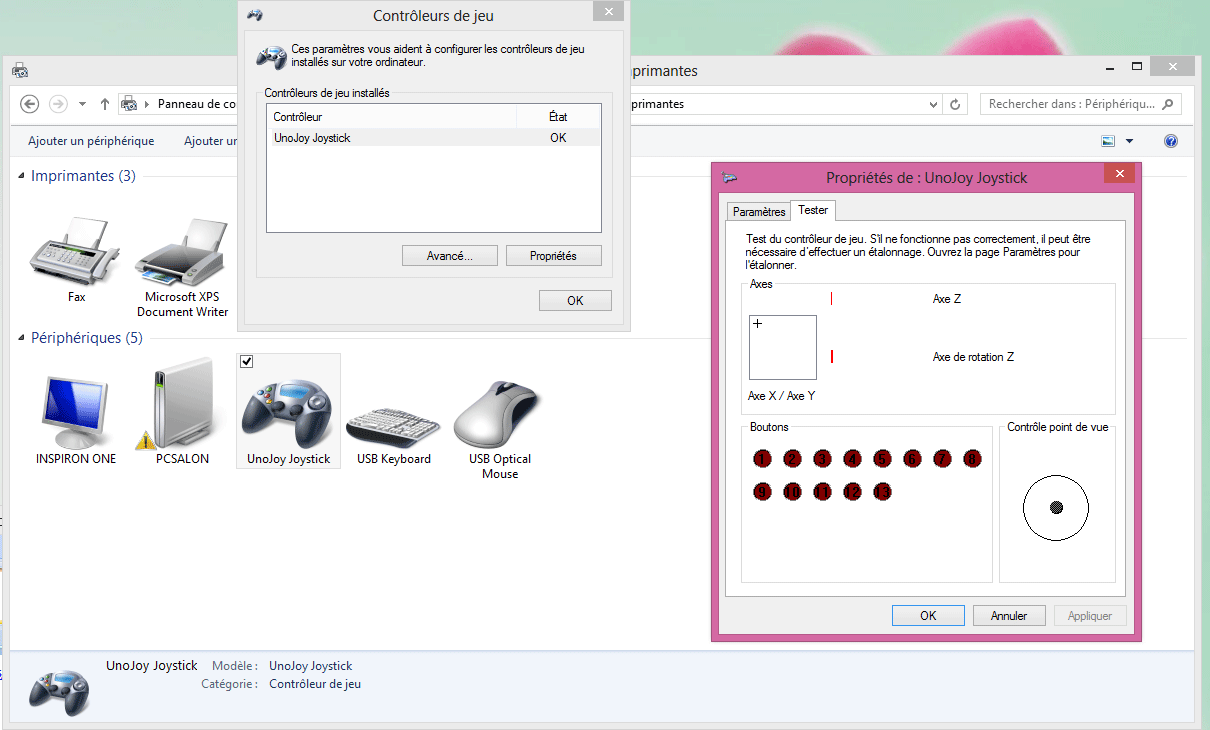Click the Avancé... button
Viewport: 1210px width, 730px height.
point(449,256)
